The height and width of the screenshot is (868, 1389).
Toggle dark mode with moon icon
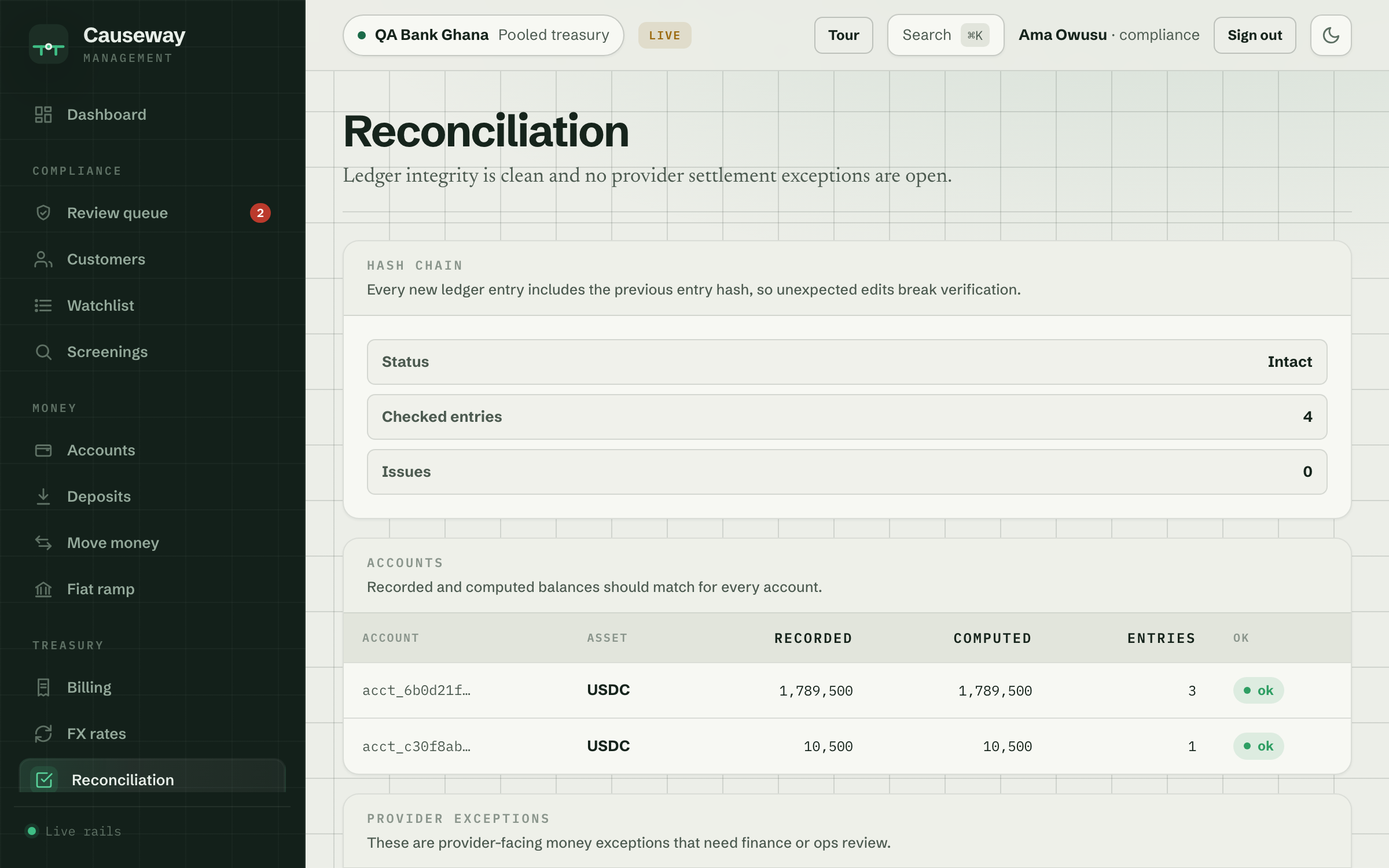[x=1331, y=35]
